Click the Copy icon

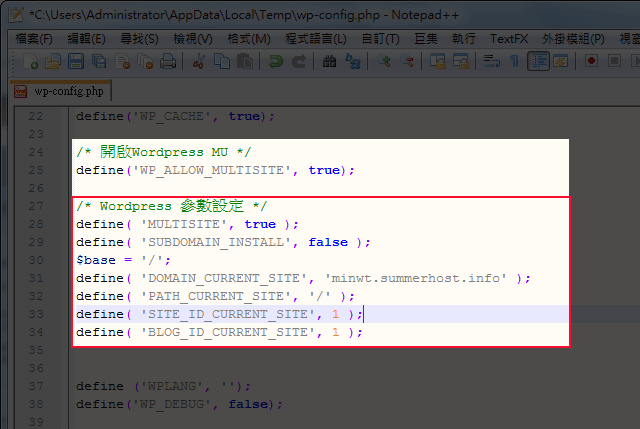(222, 62)
